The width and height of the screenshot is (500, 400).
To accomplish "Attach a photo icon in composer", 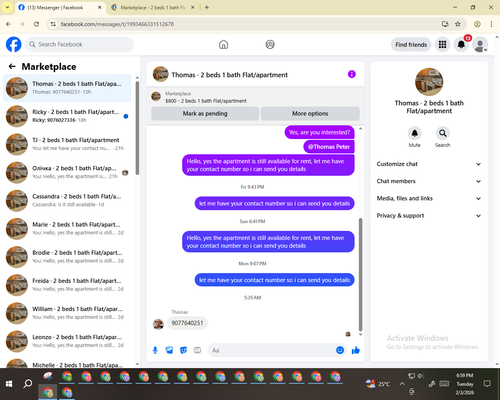I will coord(169,350).
